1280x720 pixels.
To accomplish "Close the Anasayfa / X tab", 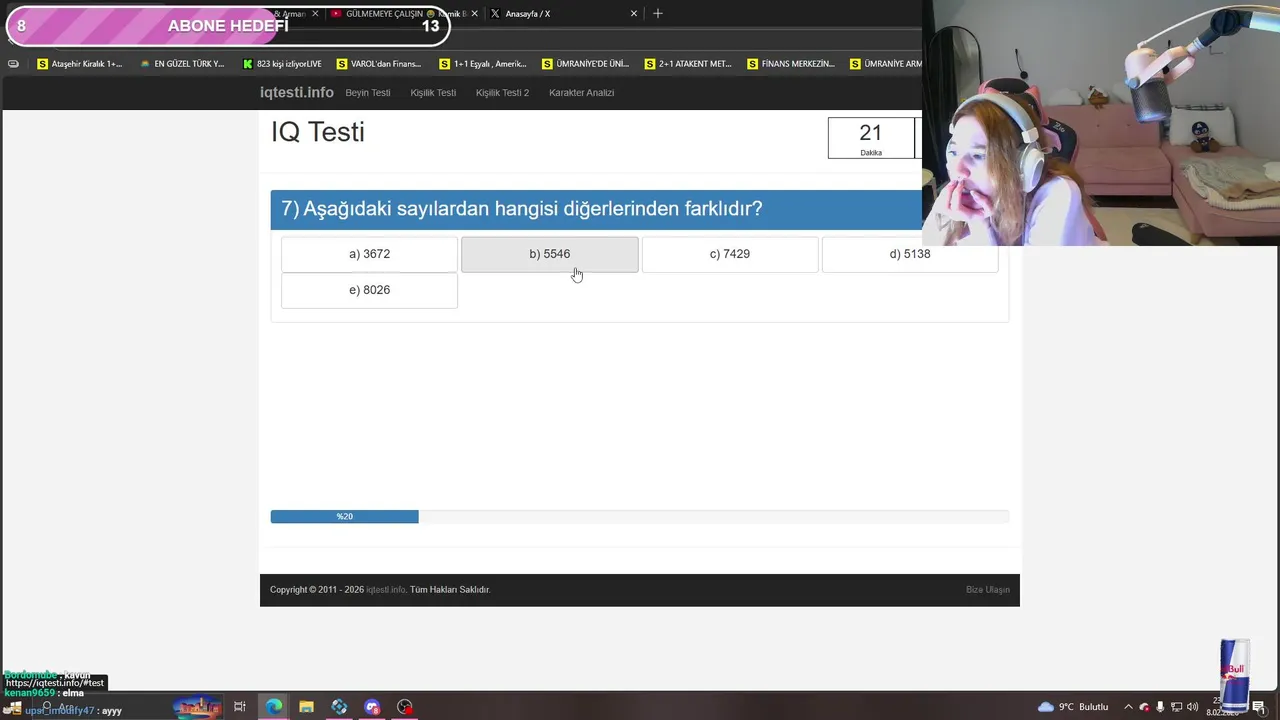I will point(633,14).
